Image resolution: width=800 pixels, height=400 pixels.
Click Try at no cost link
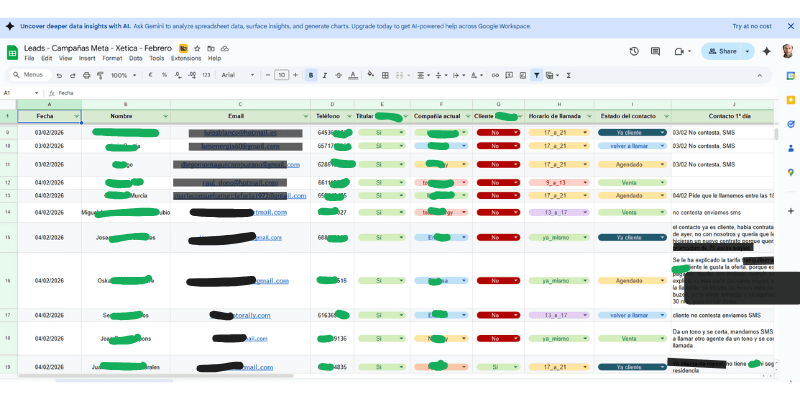pyautogui.click(x=752, y=26)
